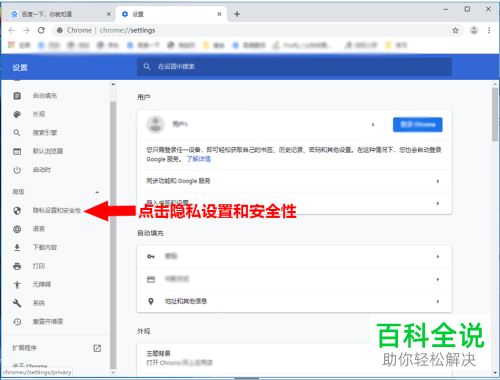The width and height of the screenshot is (500, 380).
Task: Click the 了解详情 learn more link
Action: click(198, 159)
